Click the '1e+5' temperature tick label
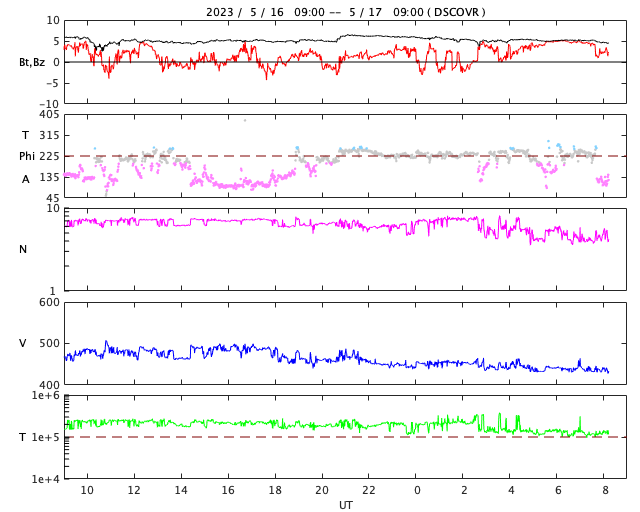 click(46, 437)
